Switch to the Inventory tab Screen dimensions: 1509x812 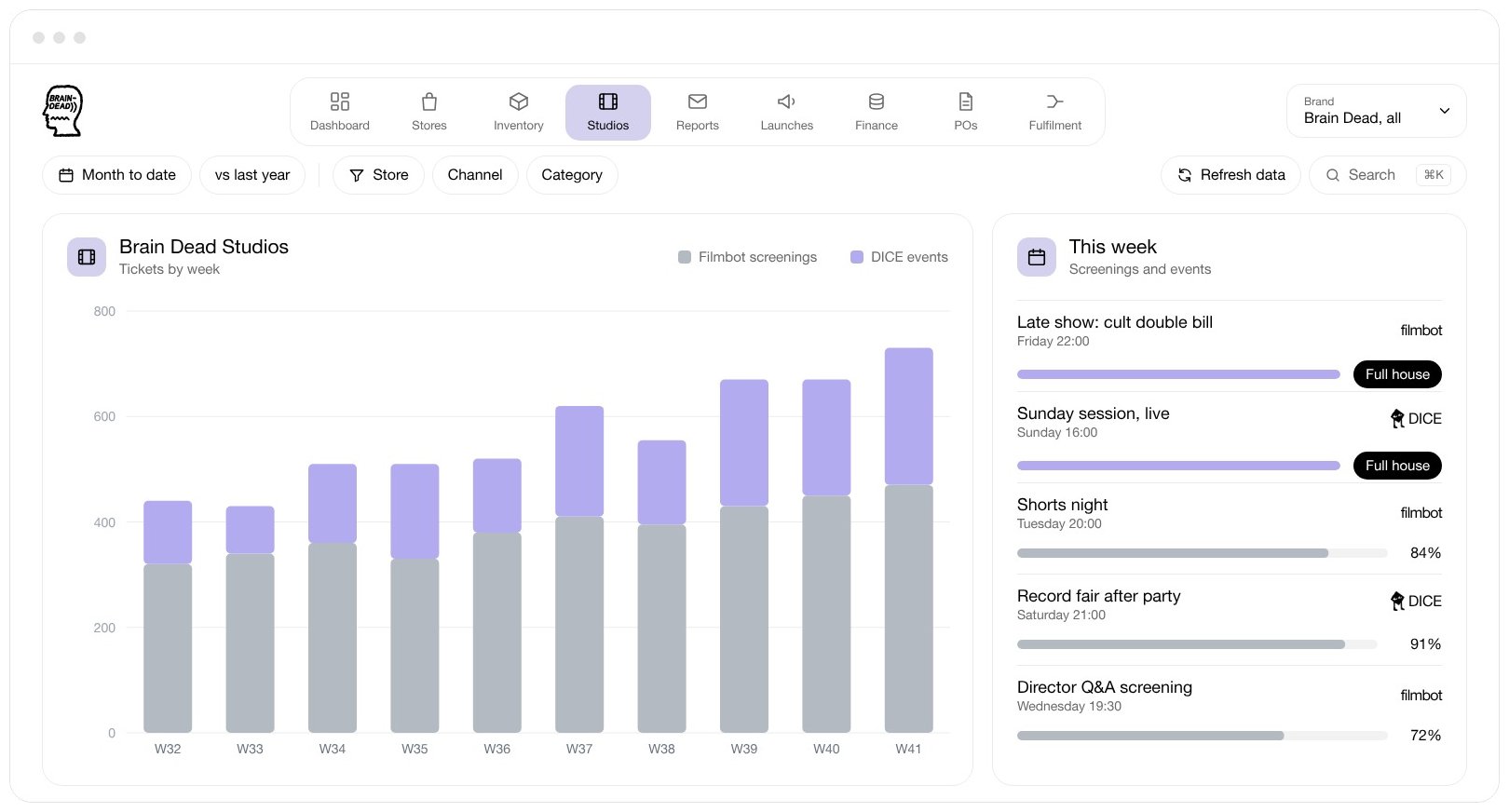(x=519, y=112)
